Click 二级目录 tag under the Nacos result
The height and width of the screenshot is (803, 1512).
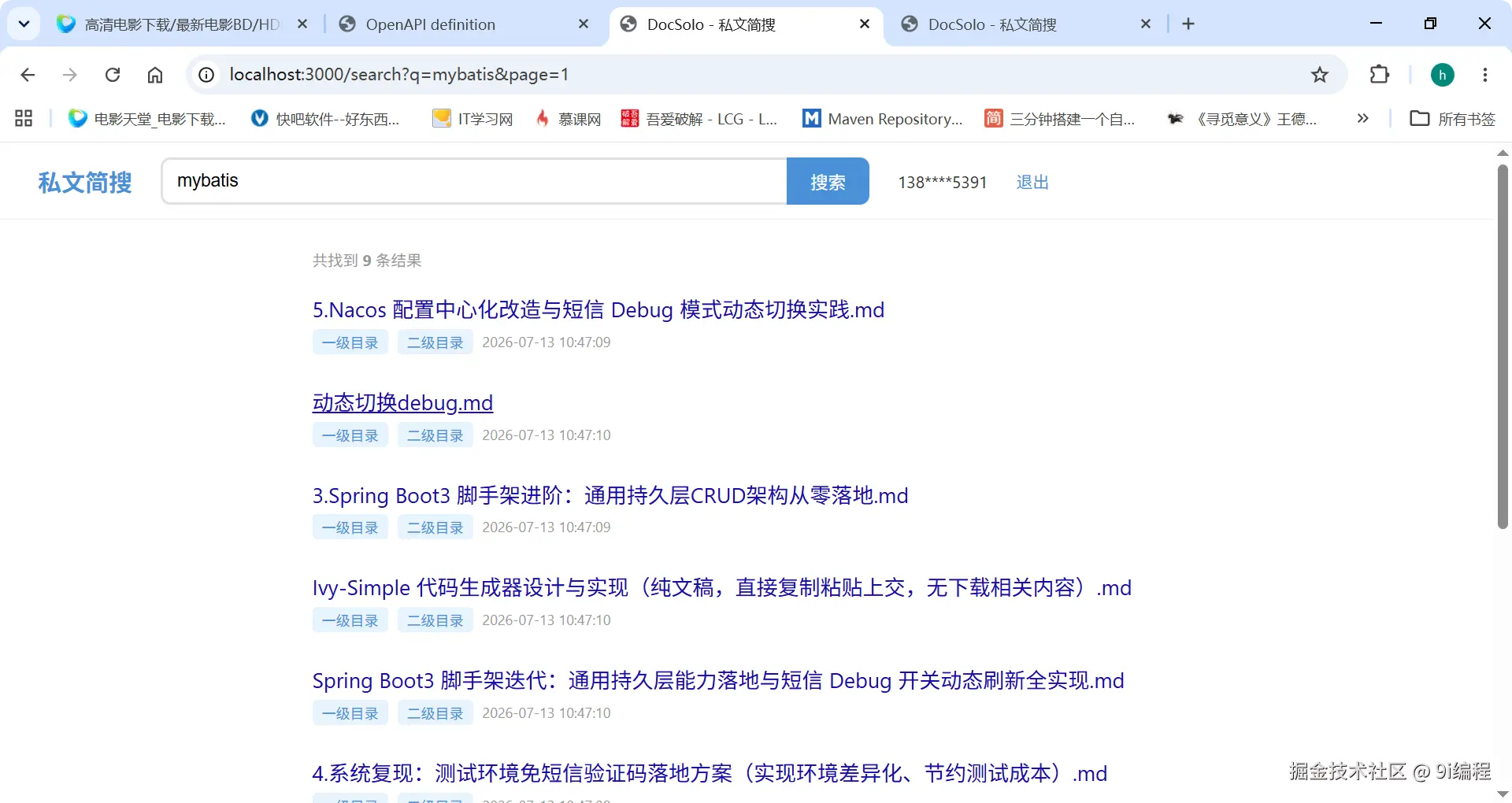point(435,342)
